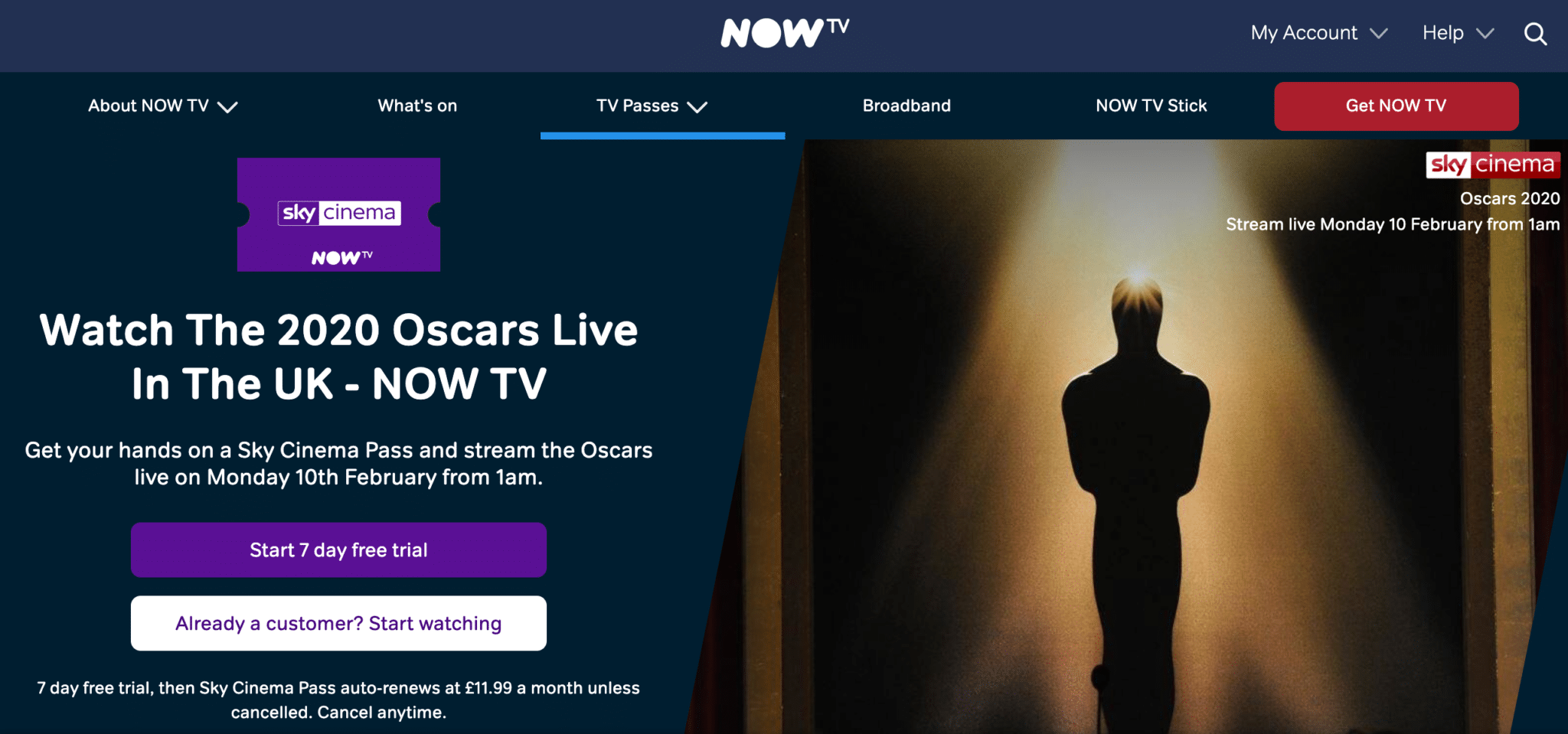Open the About NOW TV dropdown arrow
Screen dimensions: 1568x734
coord(227,107)
